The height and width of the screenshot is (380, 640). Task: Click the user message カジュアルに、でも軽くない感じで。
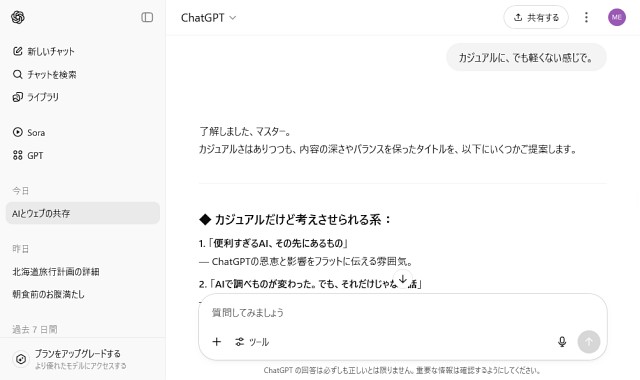pyautogui.click(x=526, y=58)
